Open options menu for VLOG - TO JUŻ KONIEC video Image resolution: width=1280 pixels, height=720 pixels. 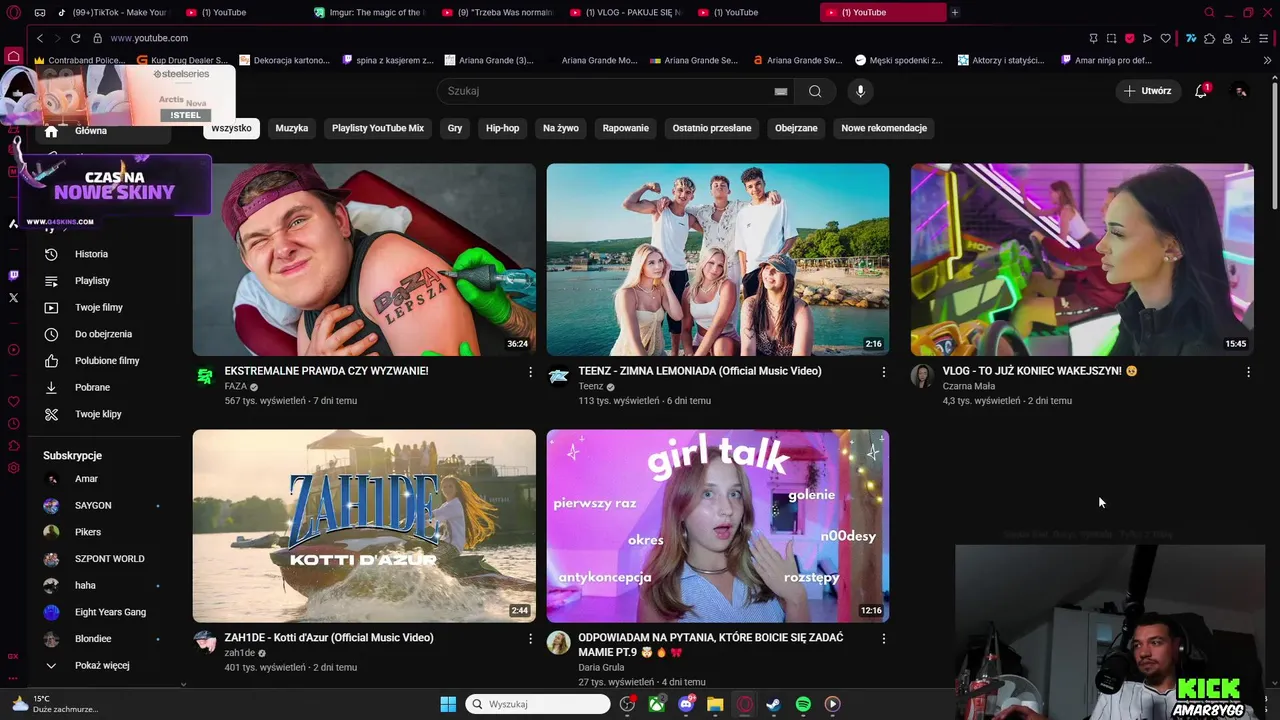[x=1248, y=372]
